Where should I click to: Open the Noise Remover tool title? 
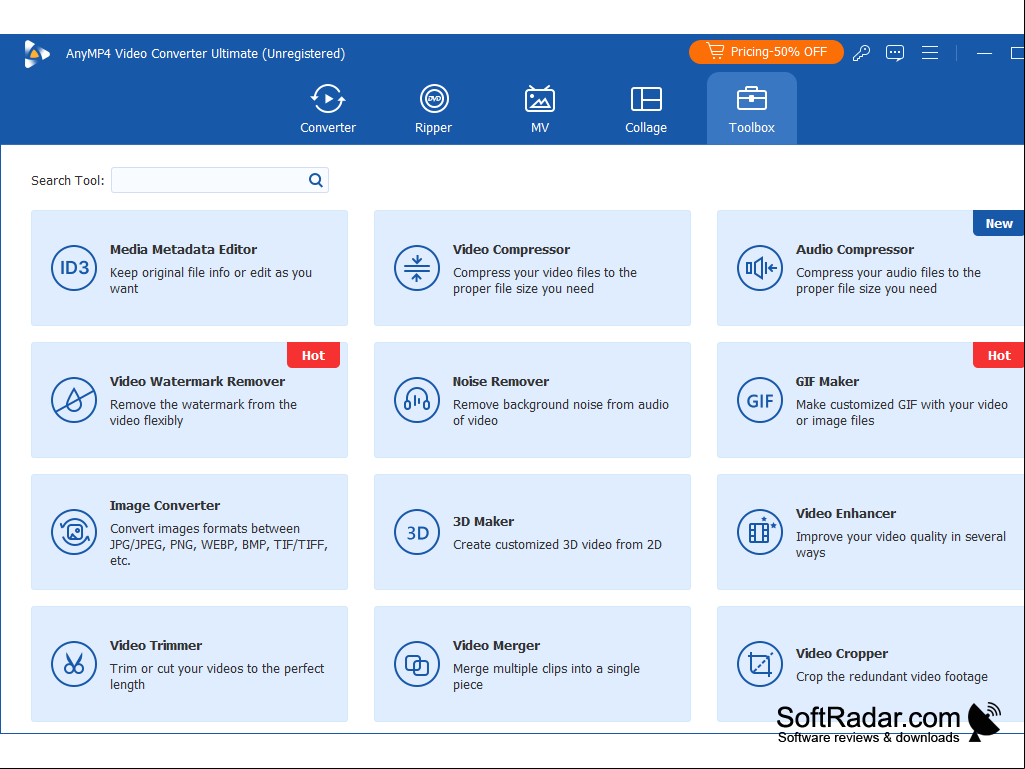click(501, 381)
